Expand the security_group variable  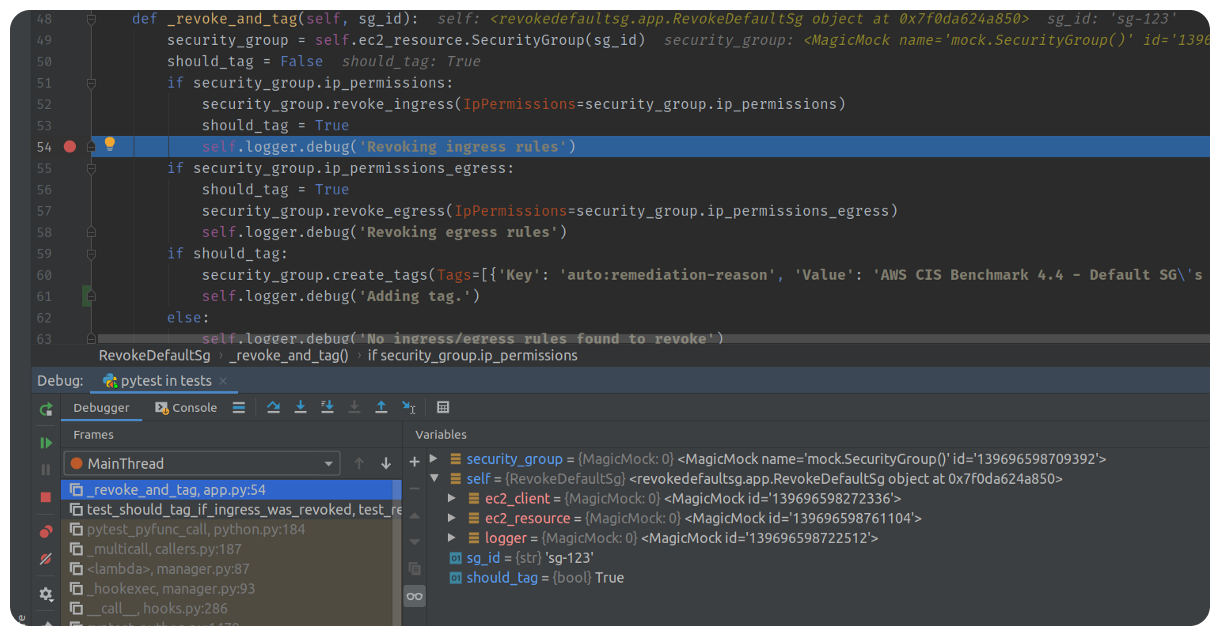click(433, 459)
